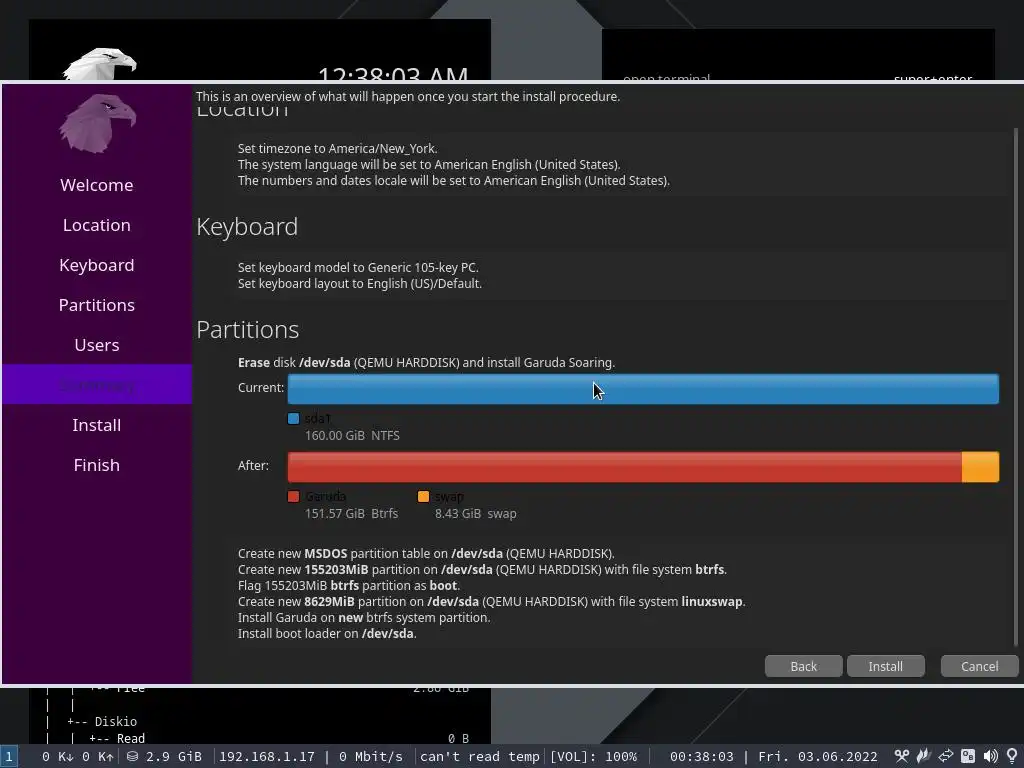Click the lightbulb tray icon
This screenshot has width=1024, height=768.
[x=1012, y=756]
